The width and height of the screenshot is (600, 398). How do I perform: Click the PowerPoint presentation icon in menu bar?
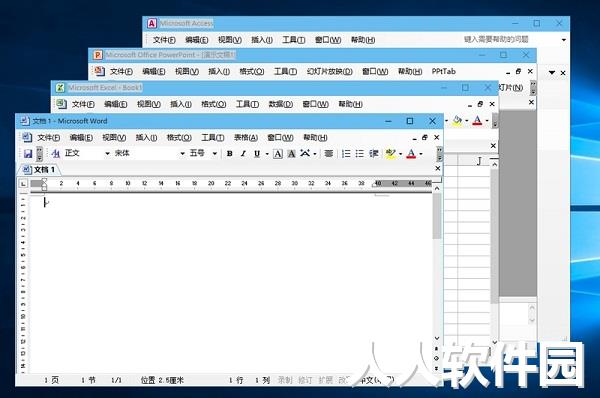point(99,71)
